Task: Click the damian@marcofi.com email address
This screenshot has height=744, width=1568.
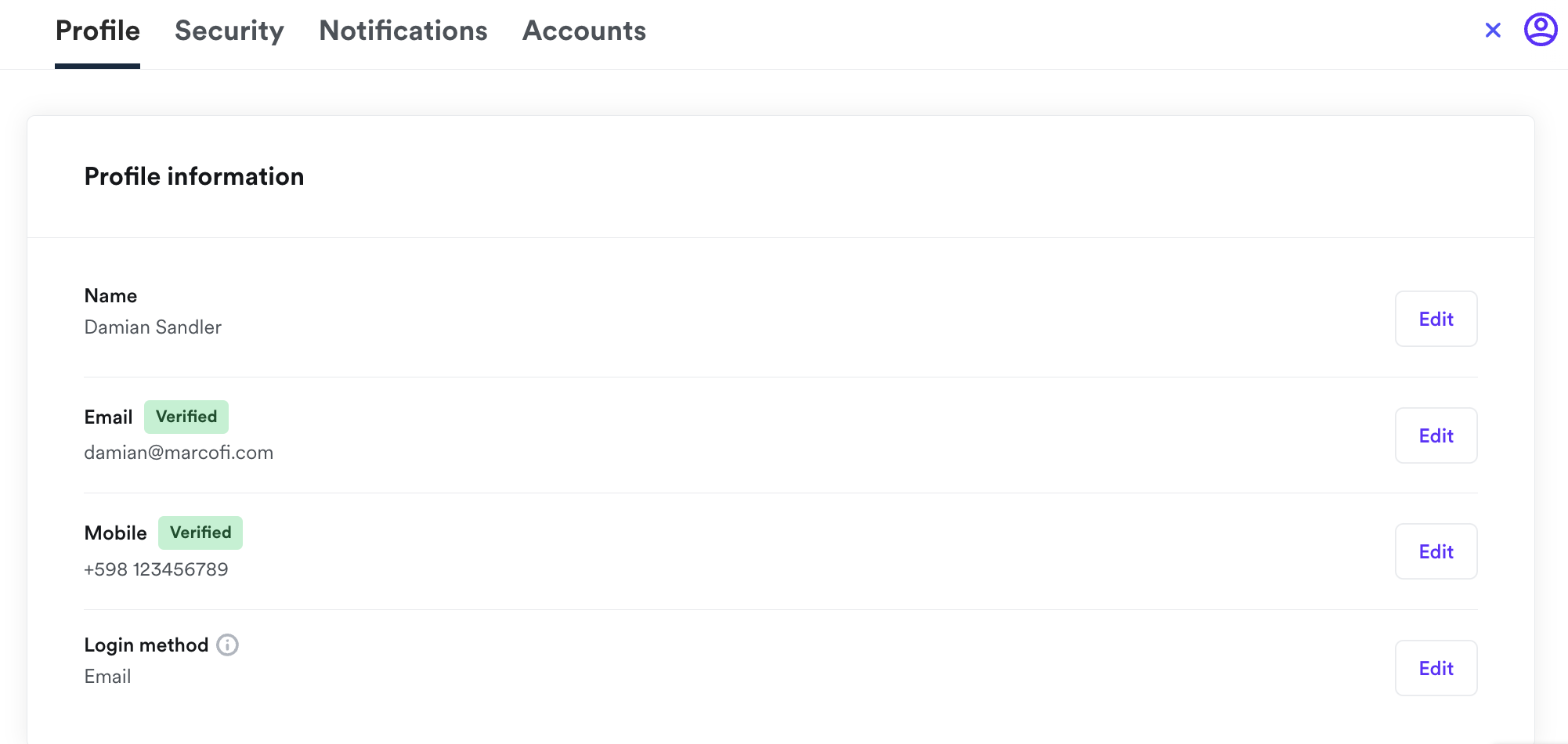Action: [x=179, y=453]
